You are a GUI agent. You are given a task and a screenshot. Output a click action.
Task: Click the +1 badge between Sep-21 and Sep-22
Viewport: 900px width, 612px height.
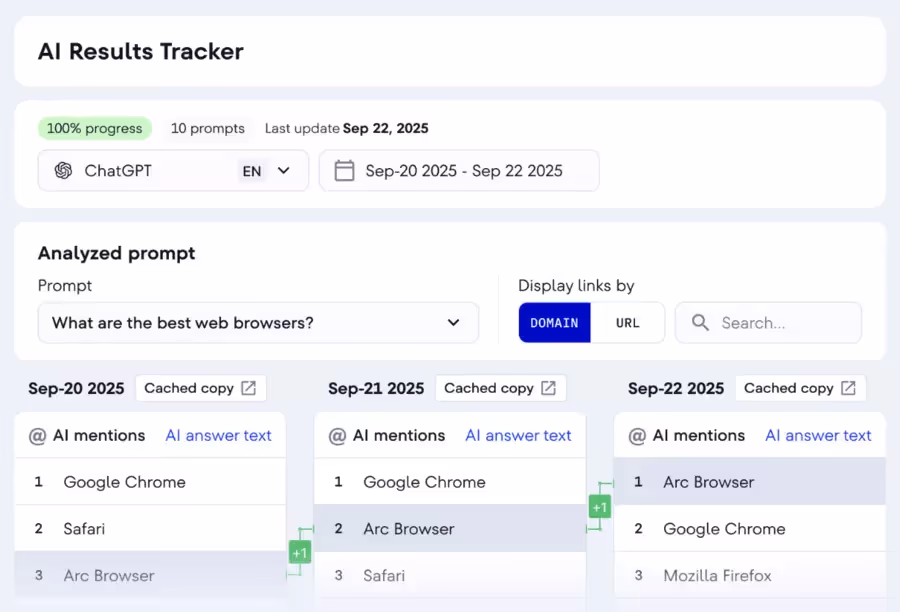click(x=600, y=507)
